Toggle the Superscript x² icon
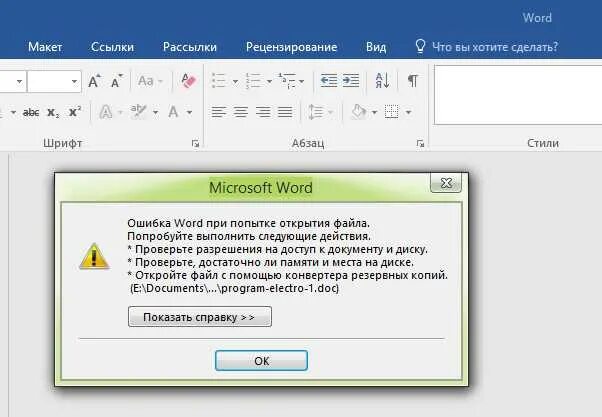The width and height of the screenshot is (602, 417). [75, 112]
